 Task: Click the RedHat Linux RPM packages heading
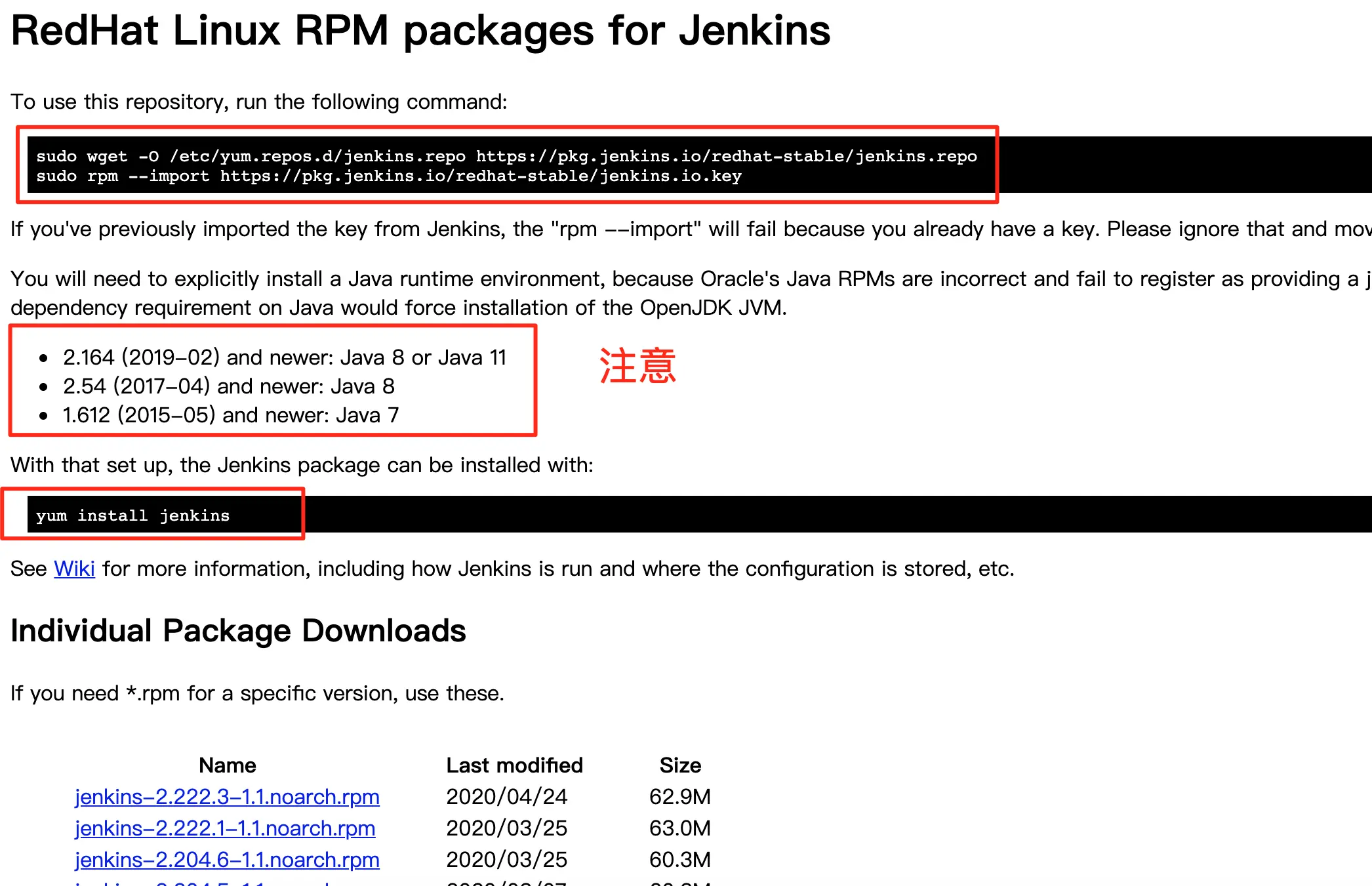point(420,30)
